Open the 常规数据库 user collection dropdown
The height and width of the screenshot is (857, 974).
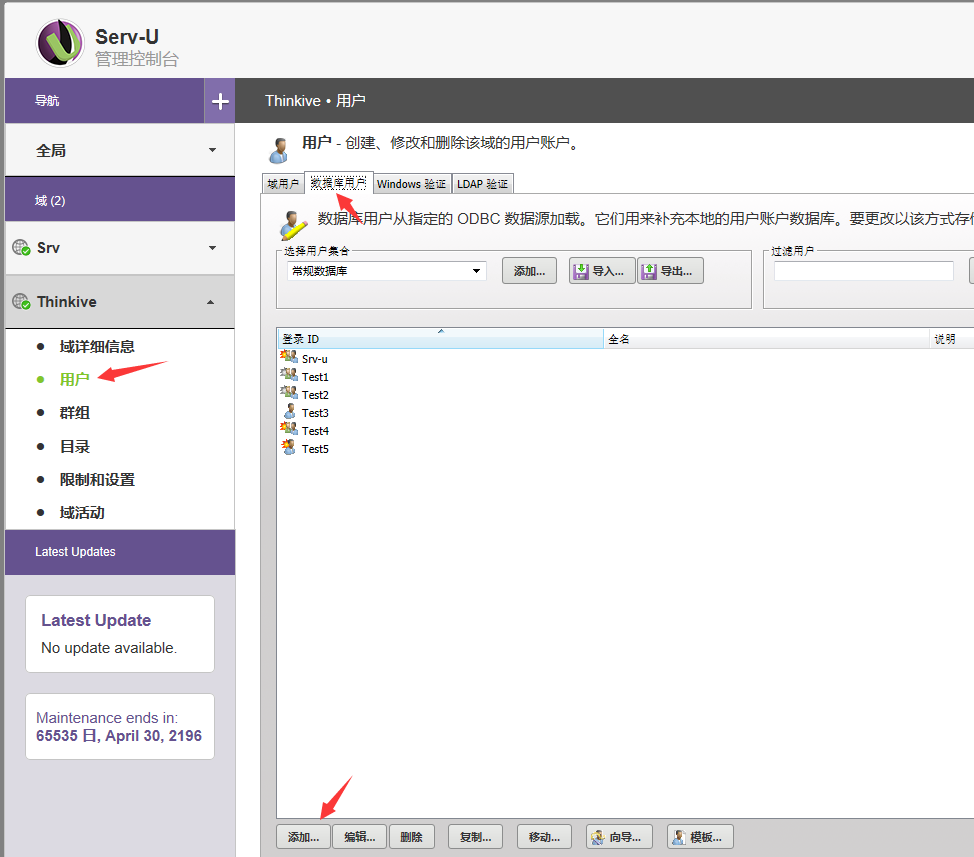(x=386, y=271)
